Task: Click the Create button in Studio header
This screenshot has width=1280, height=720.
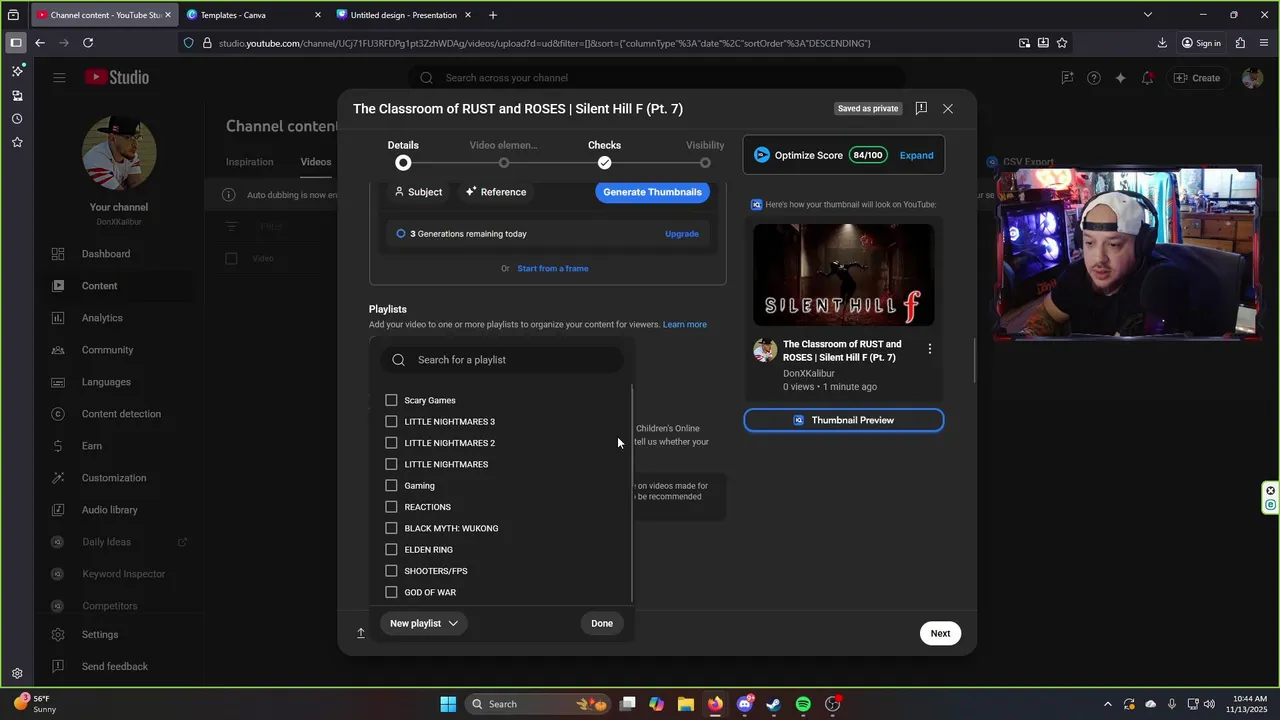Action: (1197, 78)
